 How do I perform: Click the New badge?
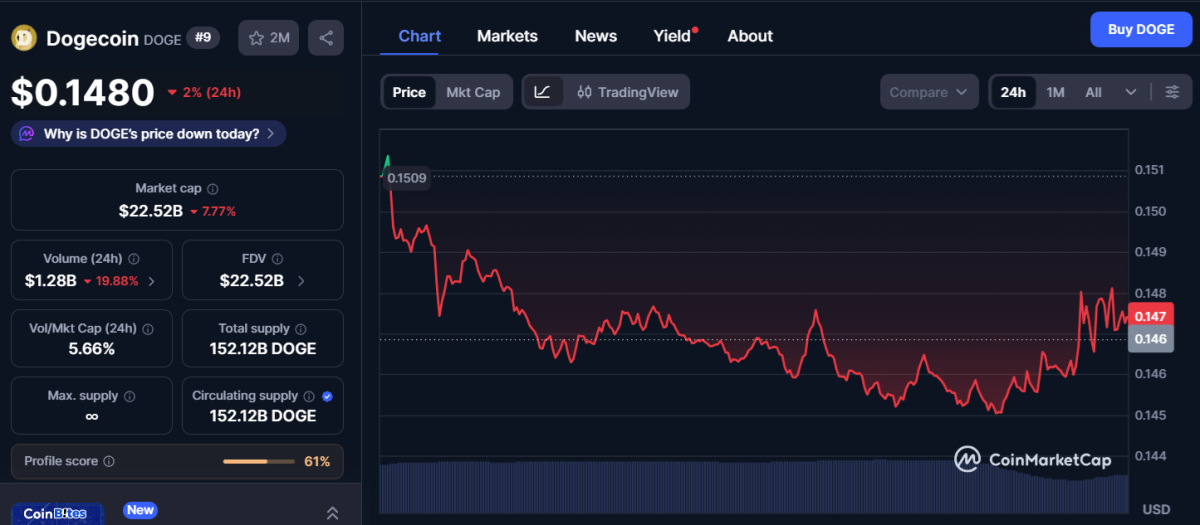[140, 510]
